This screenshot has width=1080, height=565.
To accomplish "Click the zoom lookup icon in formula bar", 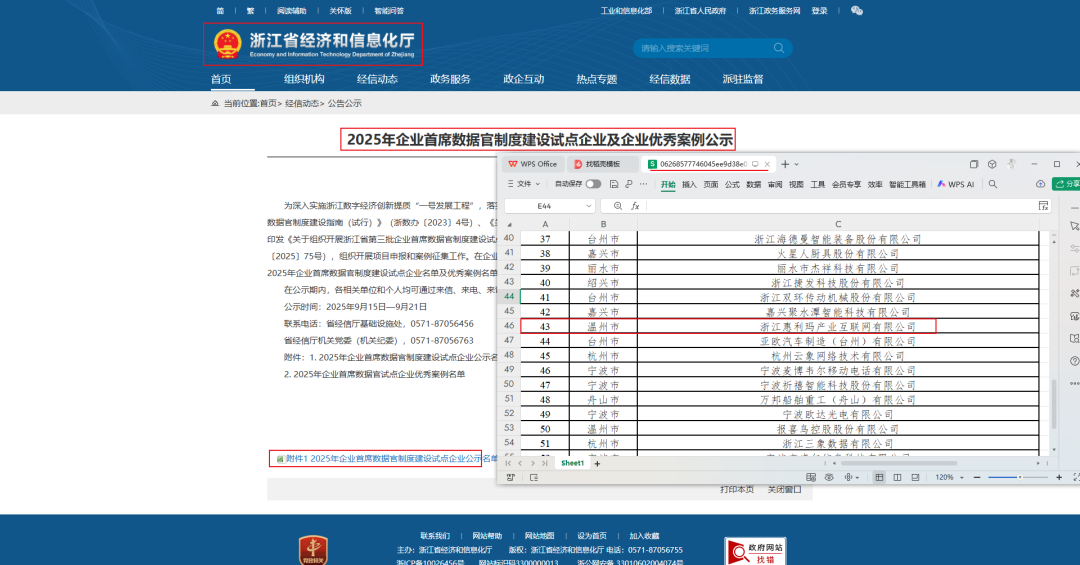I will click(618, 206).
